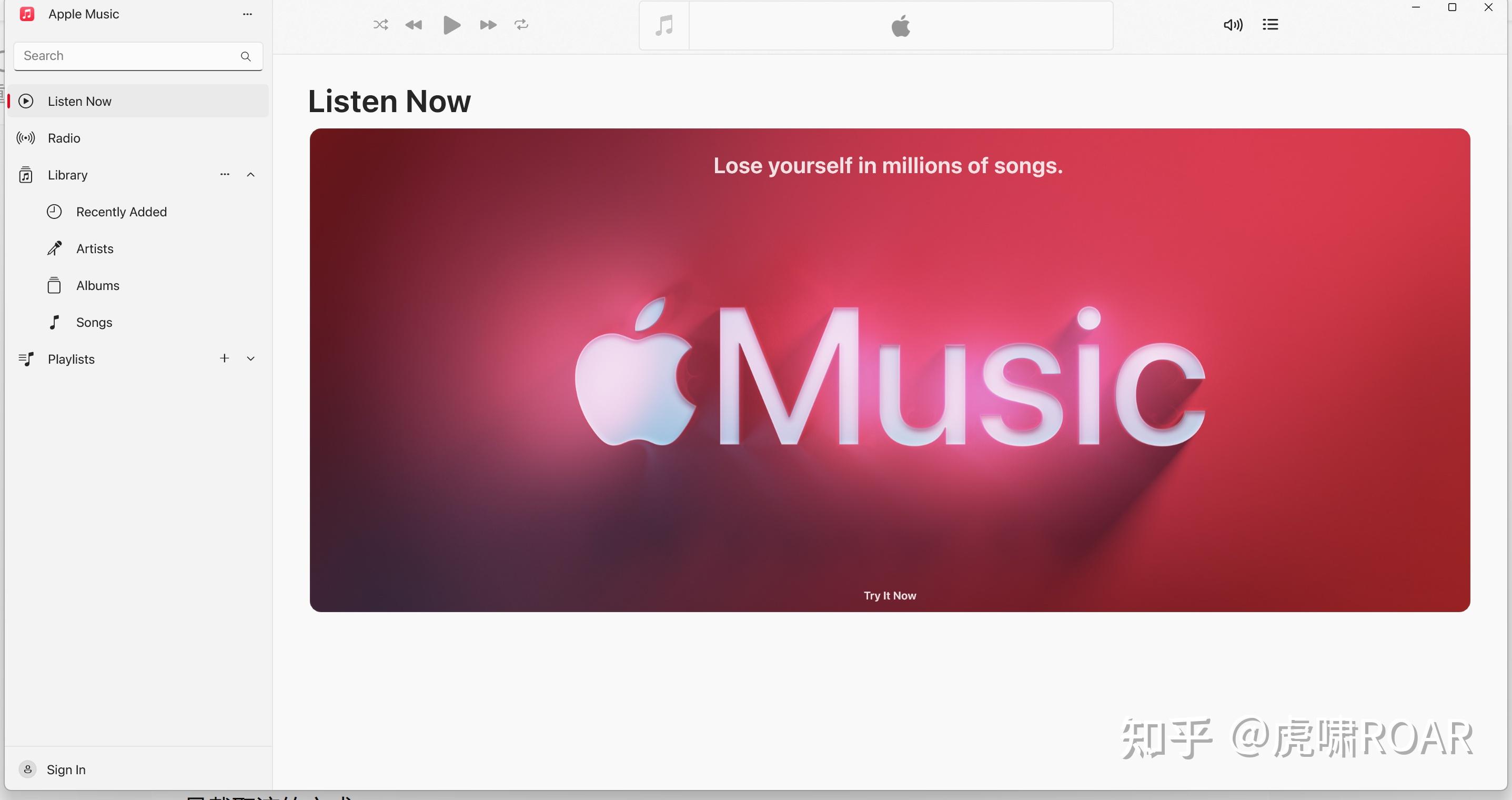
Task: Close the Apple Music window
Action: (1488, 7)
